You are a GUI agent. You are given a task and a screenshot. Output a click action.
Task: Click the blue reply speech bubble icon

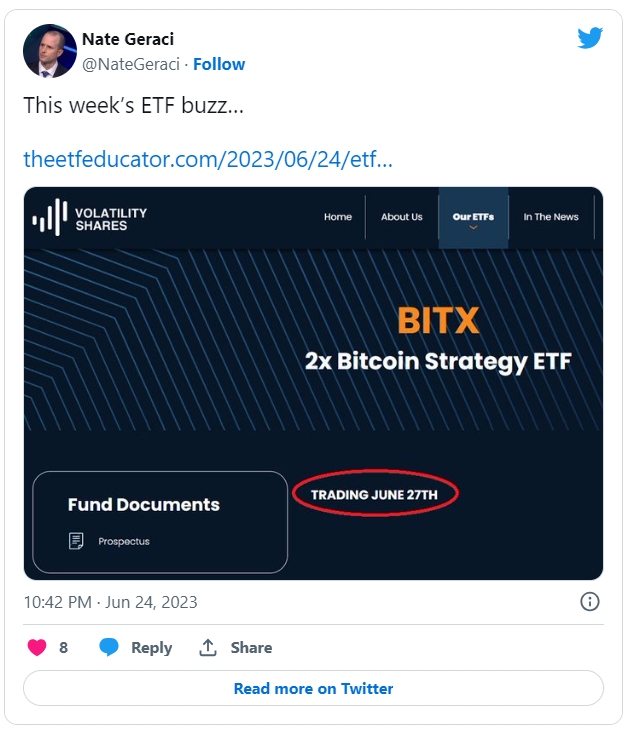(x=109, y=647)
